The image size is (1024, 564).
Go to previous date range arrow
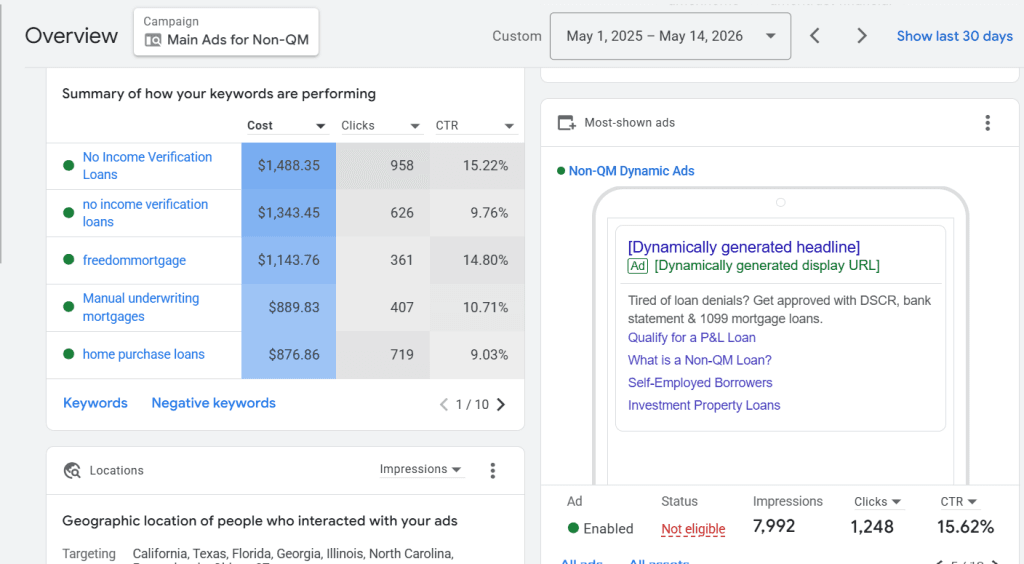point(814,36)
